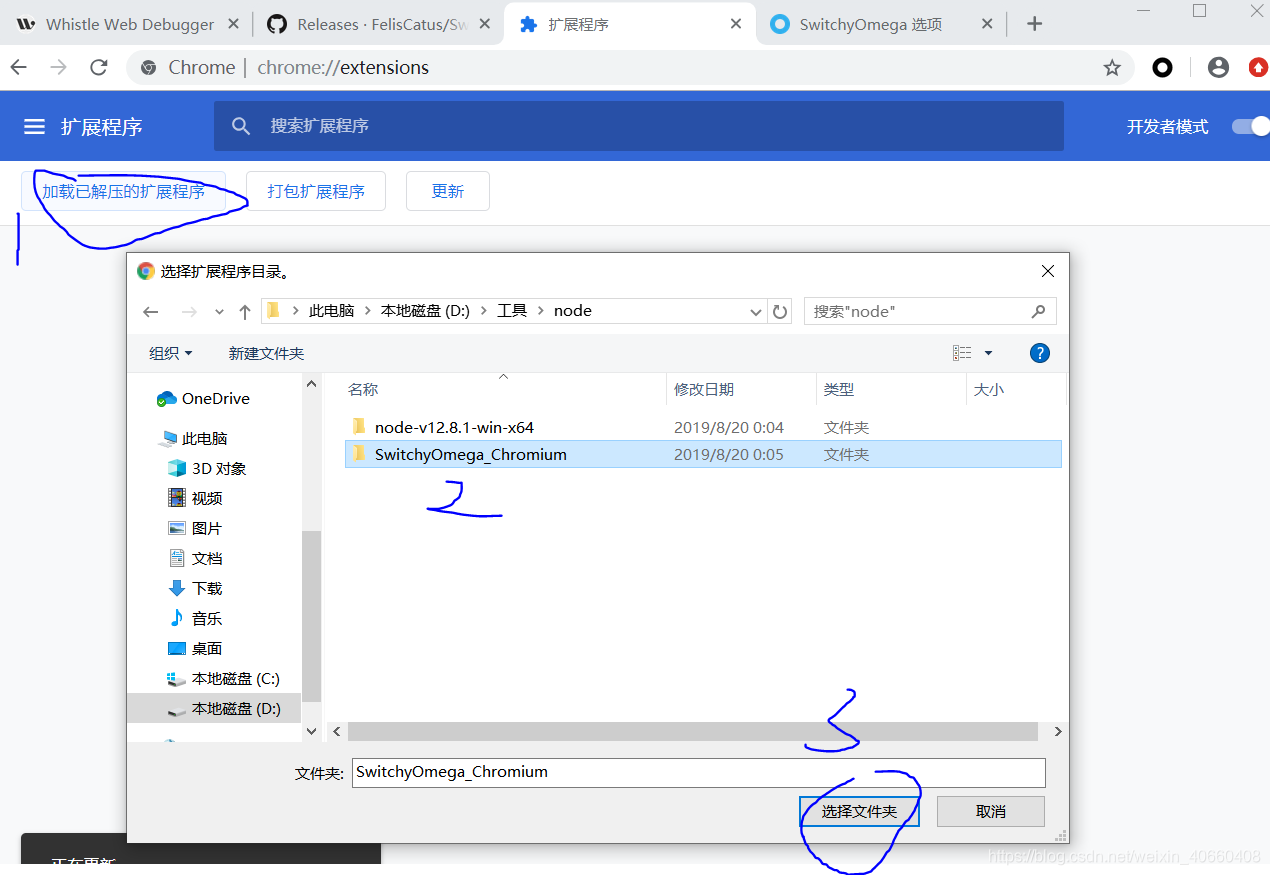Click the Folder name (文件夹) input field
The height and width of the screenshot is (875, 1270).
pyautogui.click(x=699, y=772)
